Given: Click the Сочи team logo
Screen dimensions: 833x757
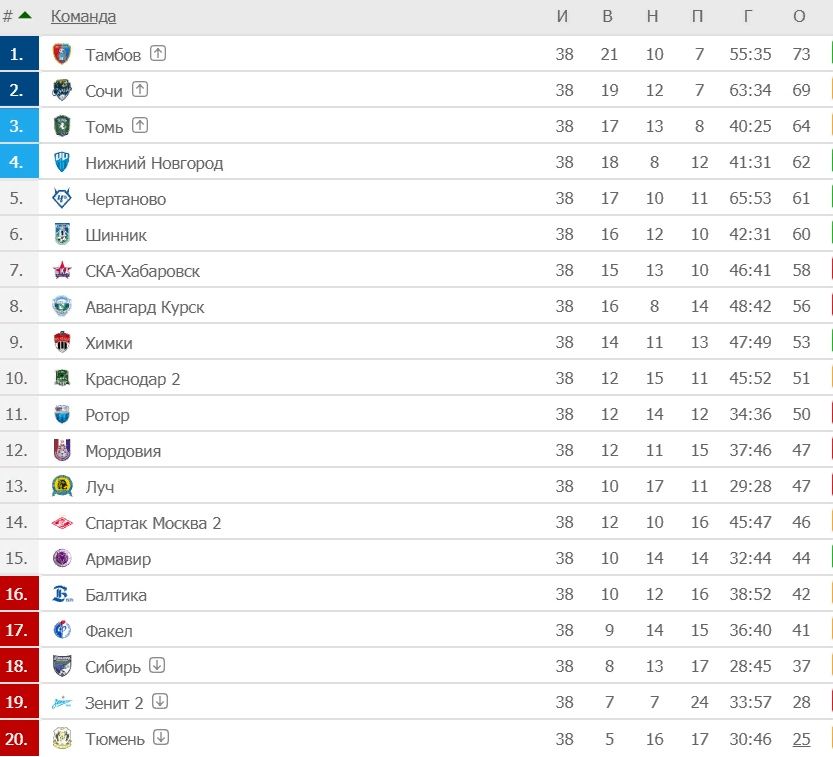Looking at the screenshot, I should pos(62,90).
